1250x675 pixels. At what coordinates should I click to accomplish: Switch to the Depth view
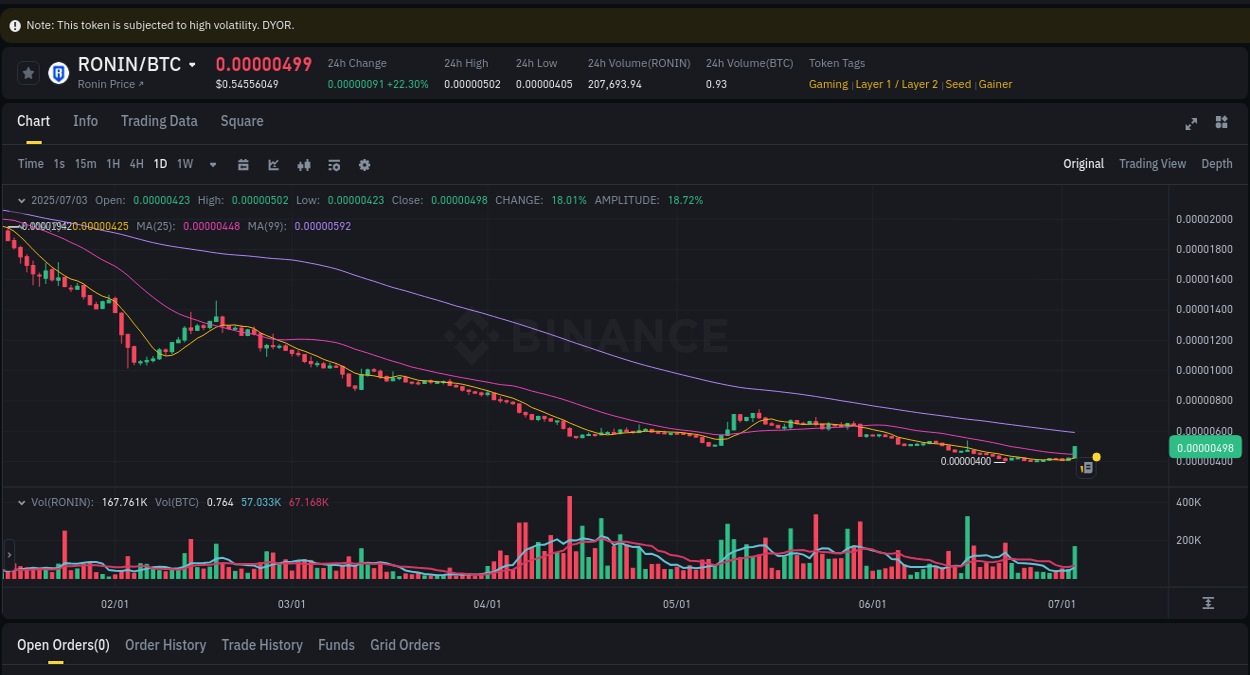click(1217, 163)
